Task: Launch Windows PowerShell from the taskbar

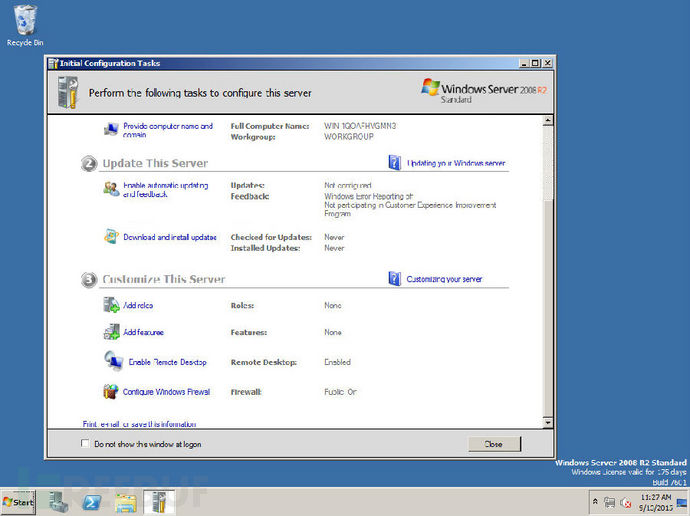Action: pos(92,502)
